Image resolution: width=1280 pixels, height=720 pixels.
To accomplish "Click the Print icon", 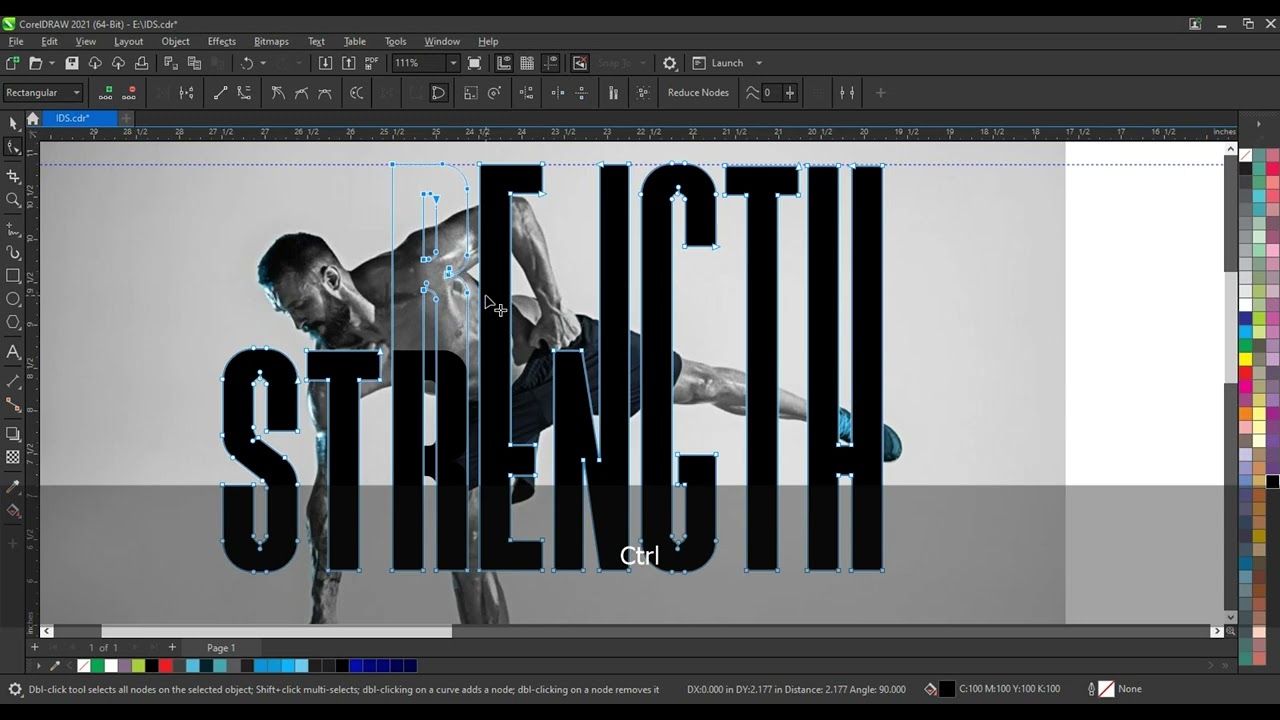I will click(141, 63).
